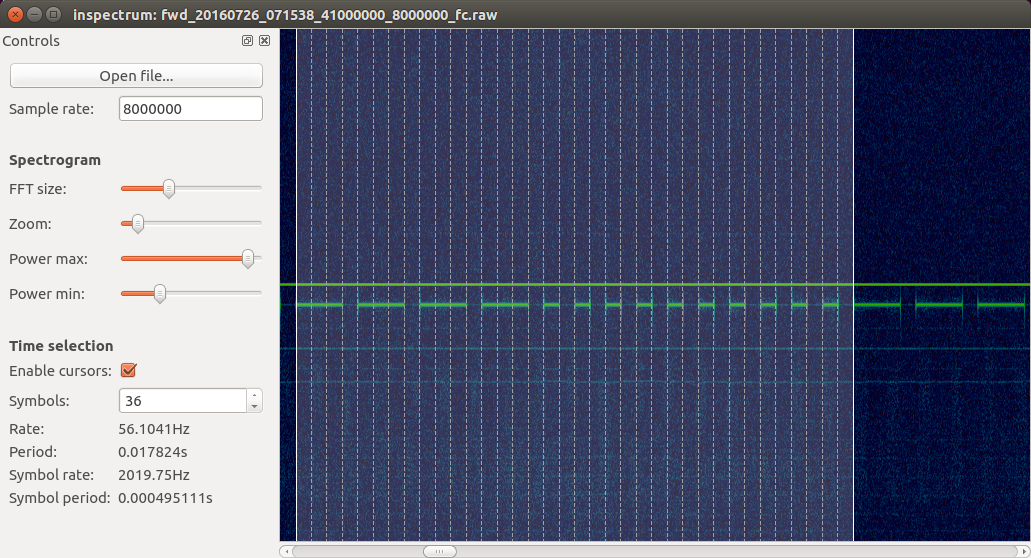Click the Spectrogram section heading
The image size is (1031, 558).
tap(55, 160)
